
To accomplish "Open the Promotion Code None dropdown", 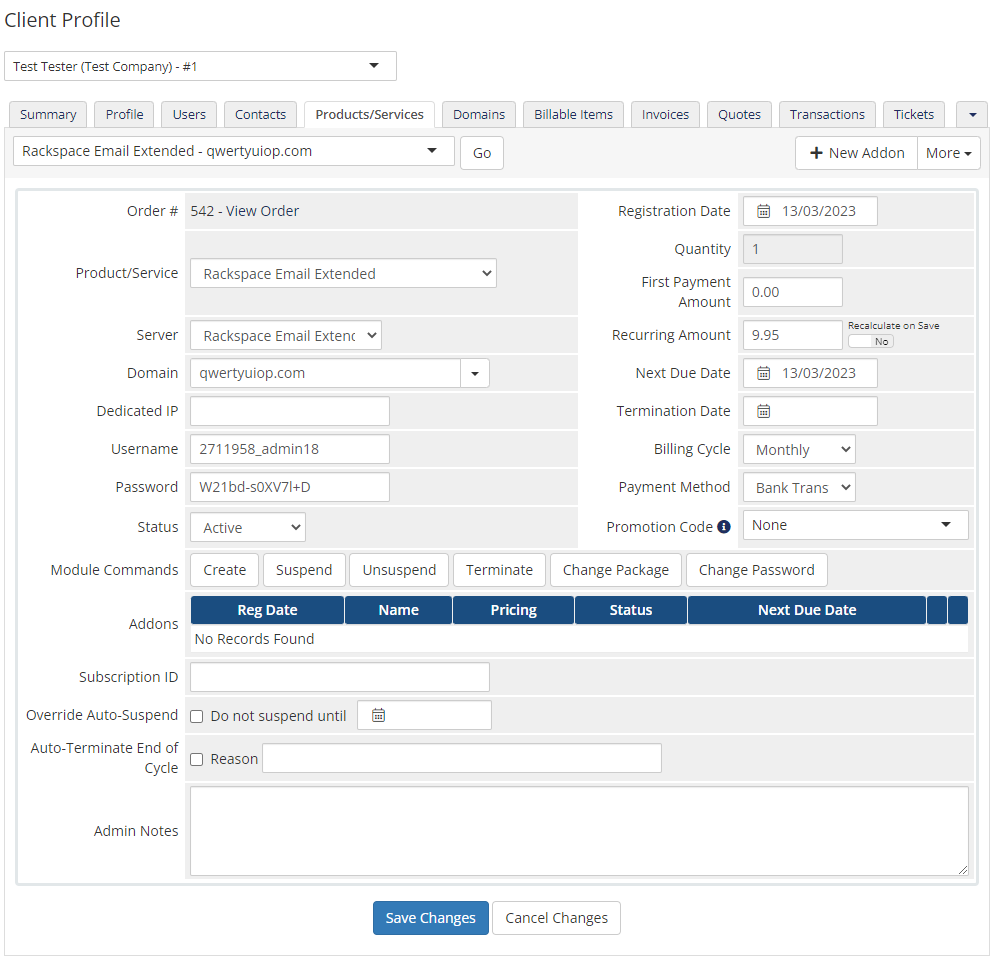I will (x=855, y=525).
